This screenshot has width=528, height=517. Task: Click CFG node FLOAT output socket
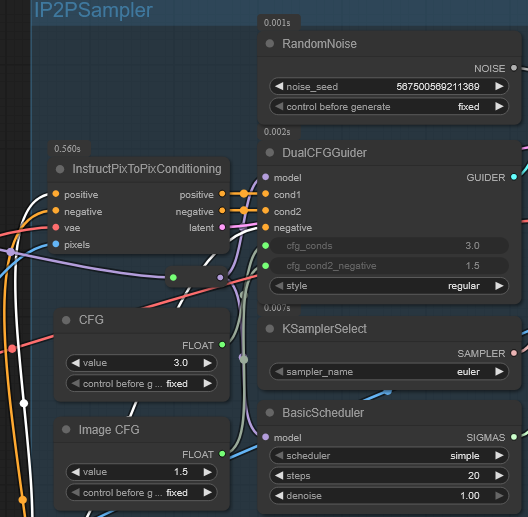[222, 345]
